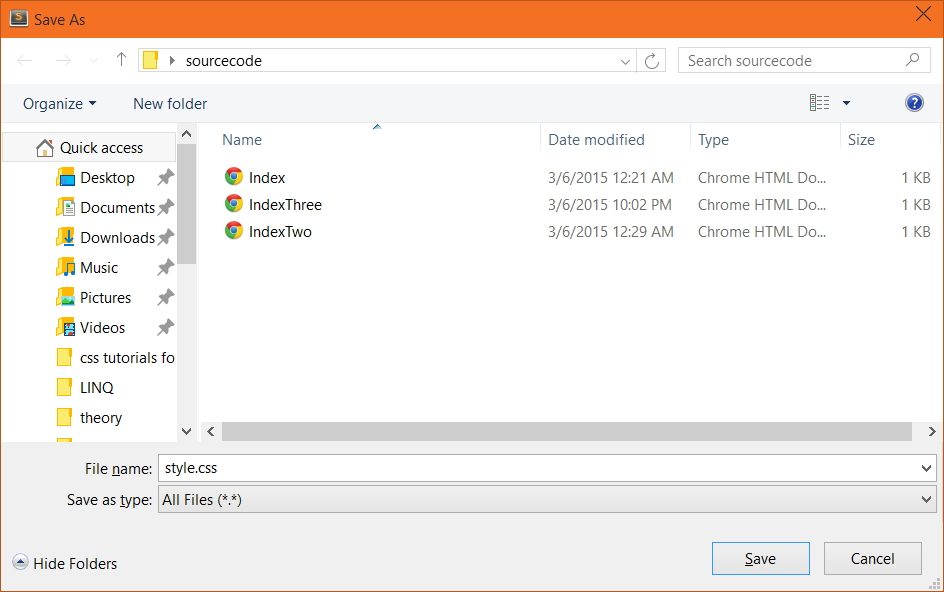Sort files by Date modified column
Screen dimensions: 944x592
tap(596, 140)
